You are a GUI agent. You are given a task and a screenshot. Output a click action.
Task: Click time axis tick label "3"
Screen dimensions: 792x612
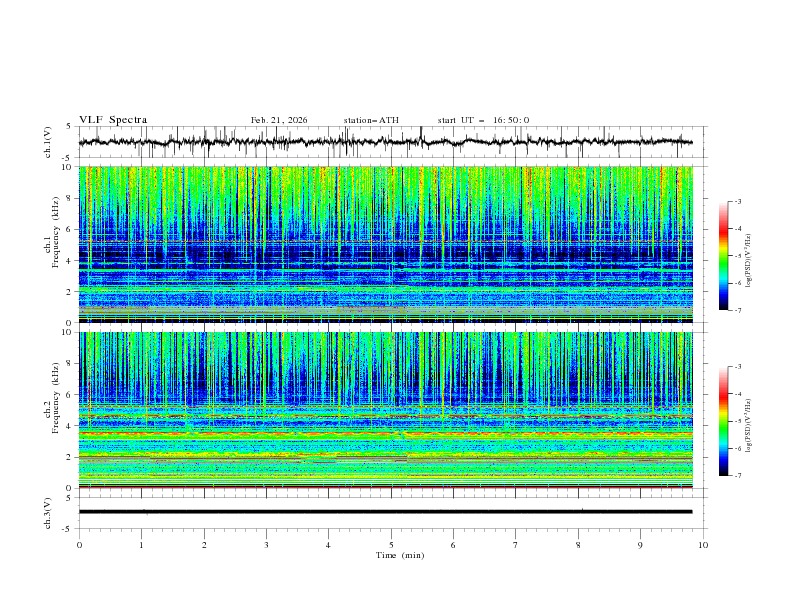[x=266, y=545]
